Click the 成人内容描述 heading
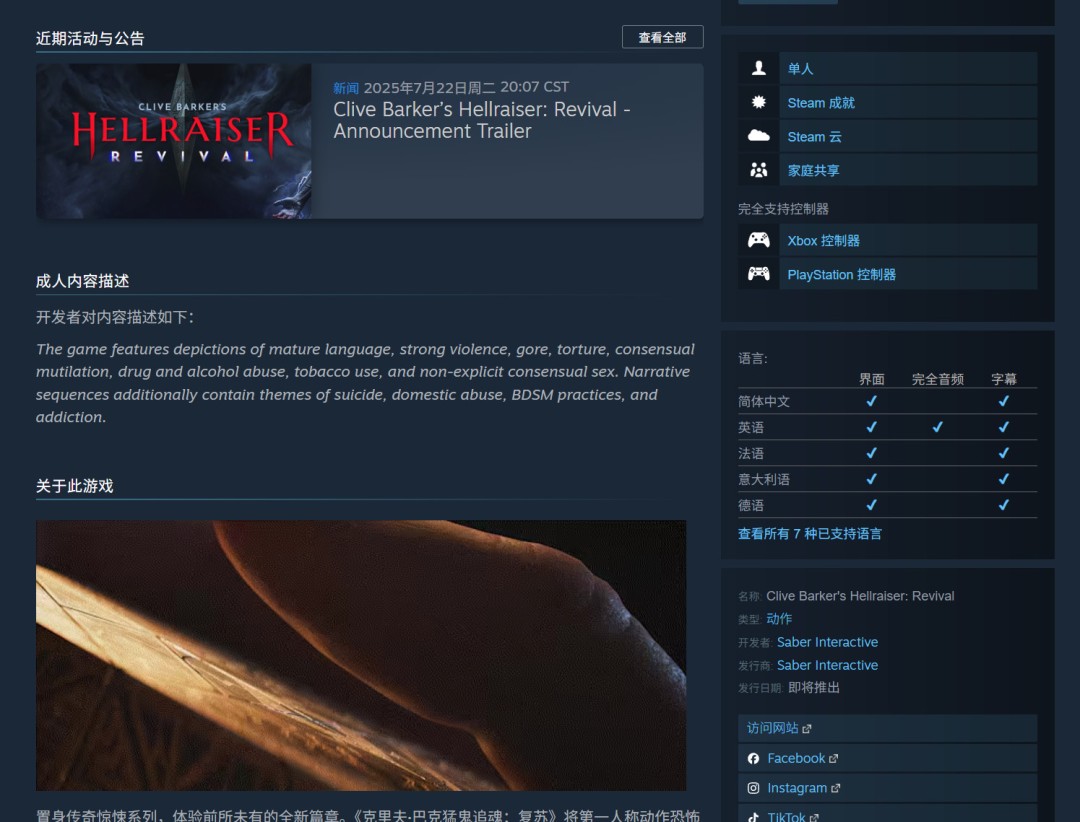Screen dimensions: 1080x822 pos(83,280)
